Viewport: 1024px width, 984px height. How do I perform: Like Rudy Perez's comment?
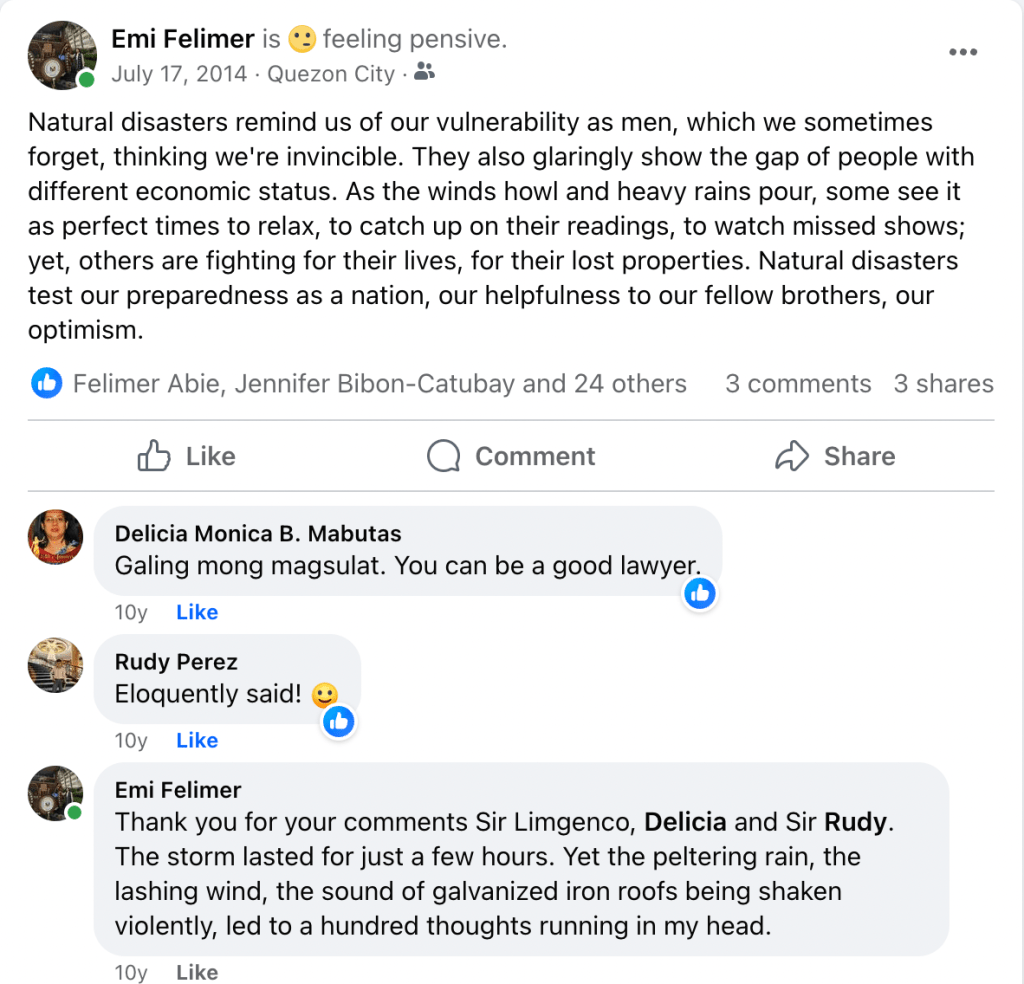[x=197, y=740]
